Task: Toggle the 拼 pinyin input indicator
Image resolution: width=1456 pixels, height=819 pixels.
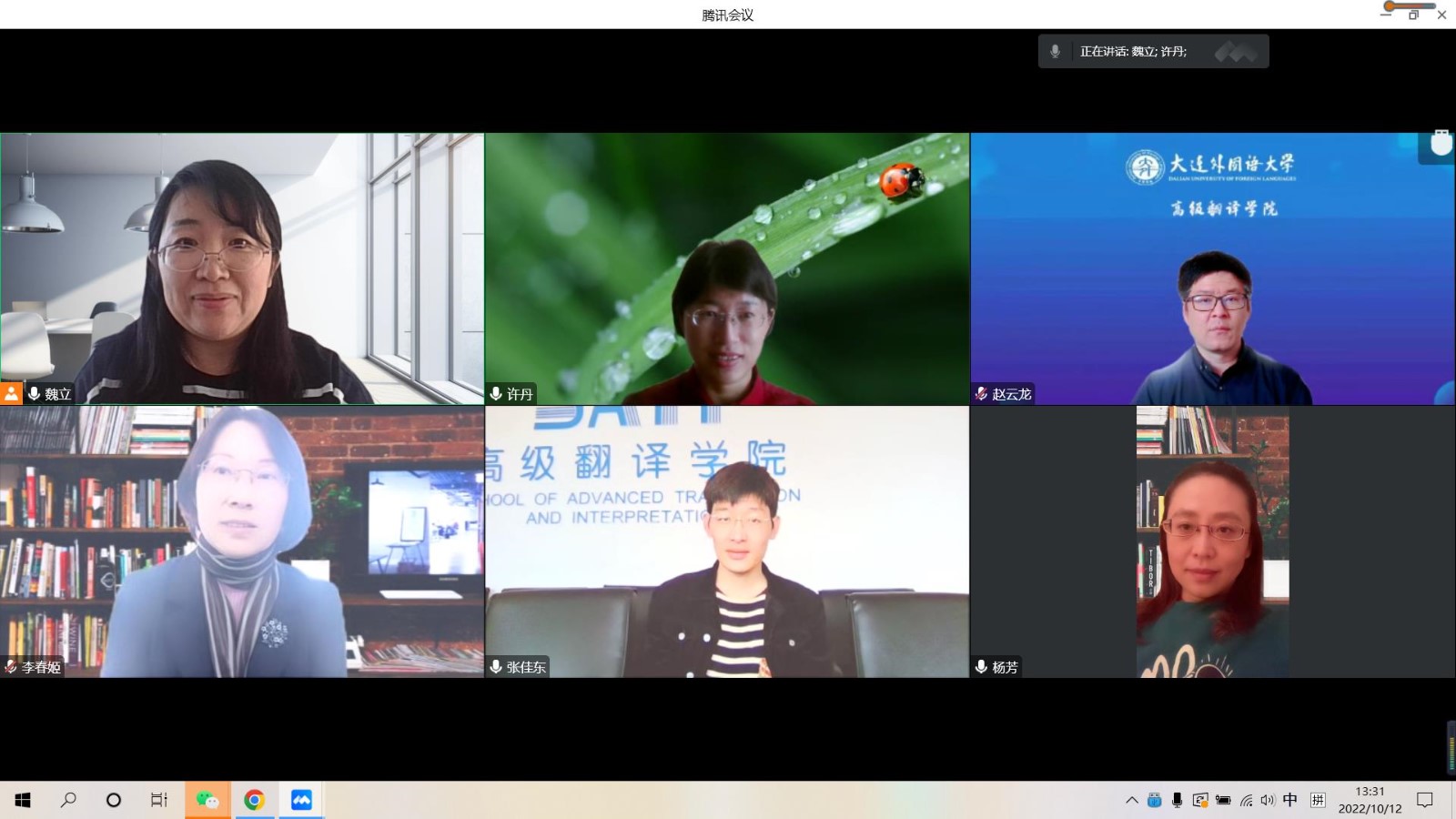Action: pos(1317,800)
